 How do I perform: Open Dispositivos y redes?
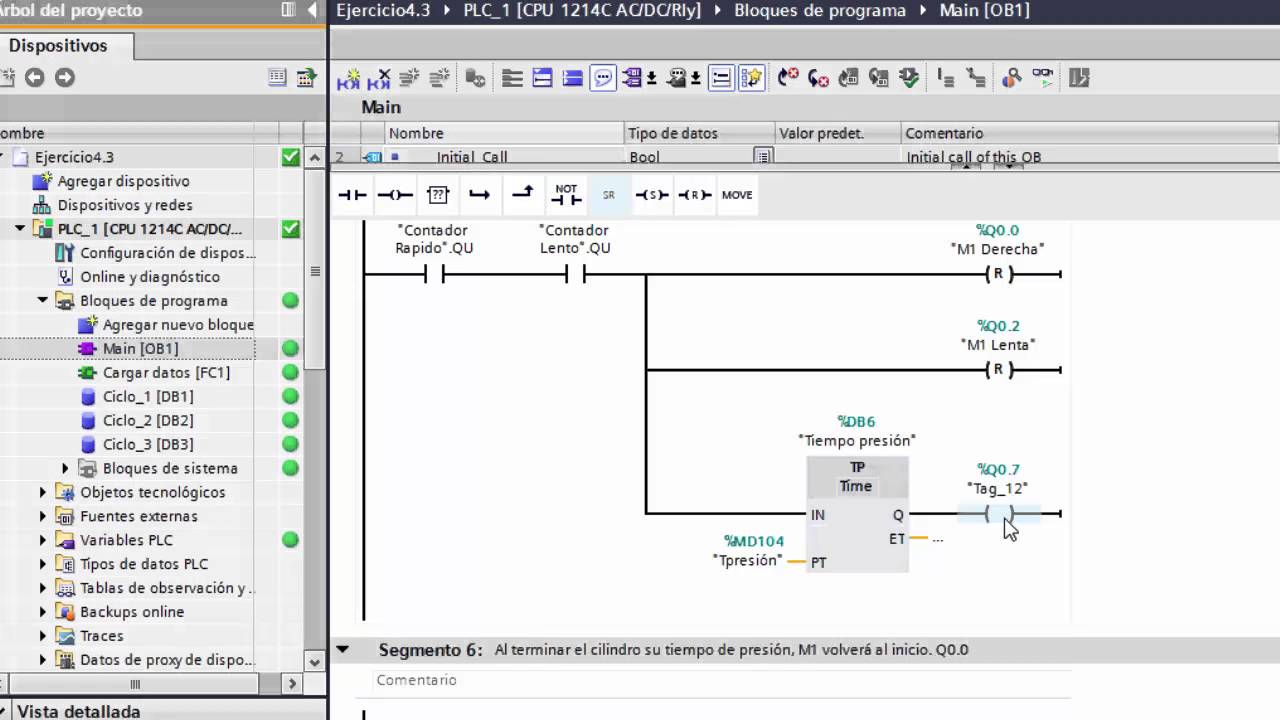point(125,205)
